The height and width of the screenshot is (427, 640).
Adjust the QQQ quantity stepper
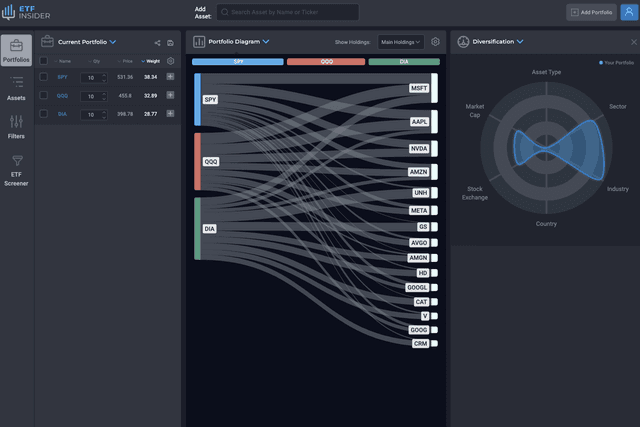(104, 96)
